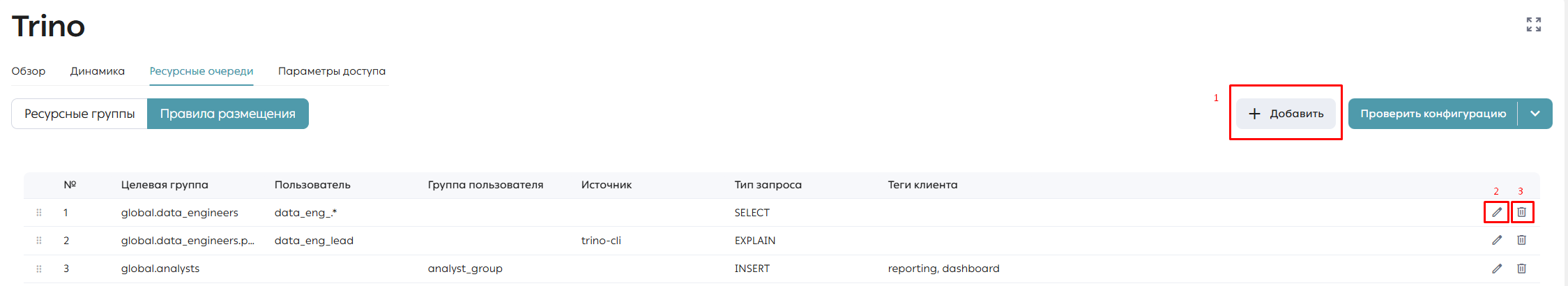Viewport: 1568px width, 286px height.
Task: Delete the global.analysts rule trash icon
Action: tap(1522, 269)
